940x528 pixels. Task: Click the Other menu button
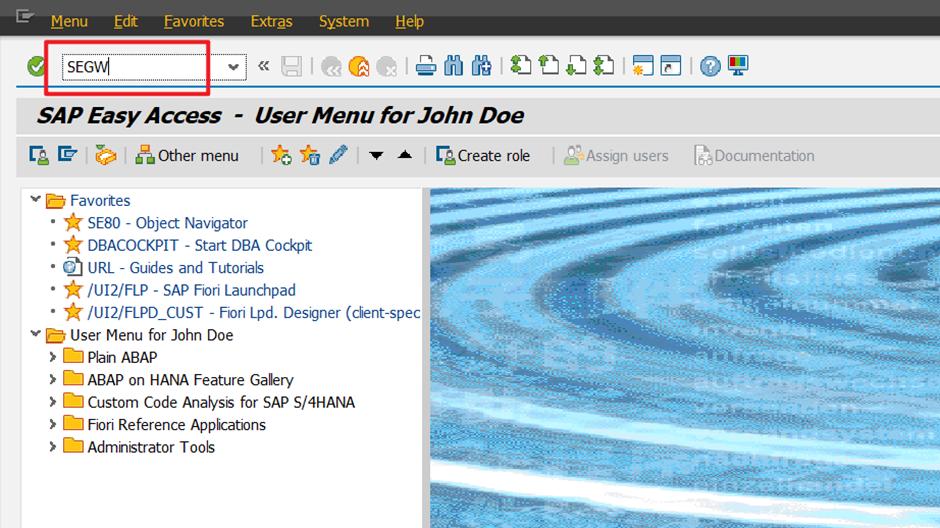click(186, 156)
